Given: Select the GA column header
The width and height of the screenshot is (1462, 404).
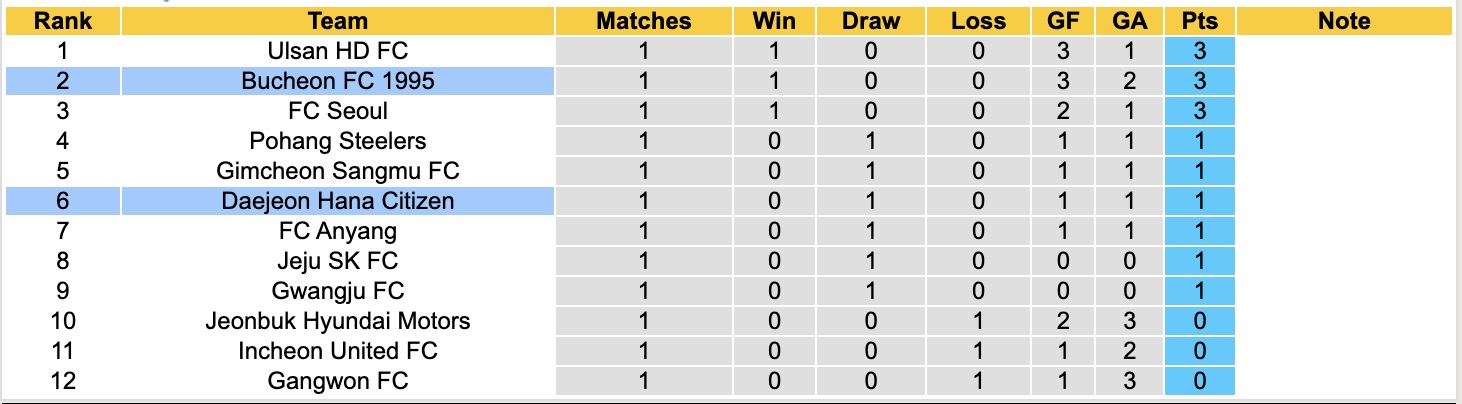Looking at the screenshot, I should (1129, 21).
